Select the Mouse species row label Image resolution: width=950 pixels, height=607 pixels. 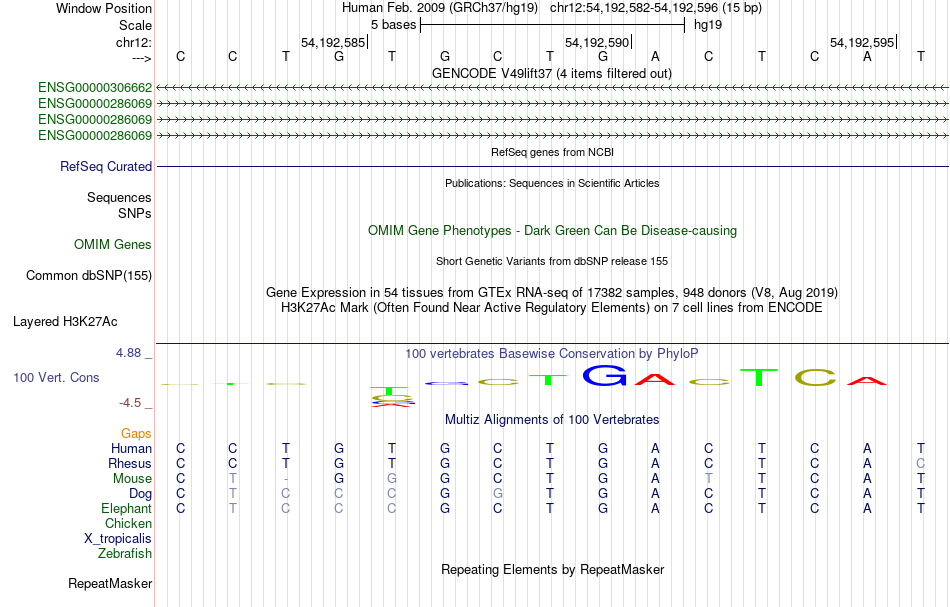tap(132, 479)
